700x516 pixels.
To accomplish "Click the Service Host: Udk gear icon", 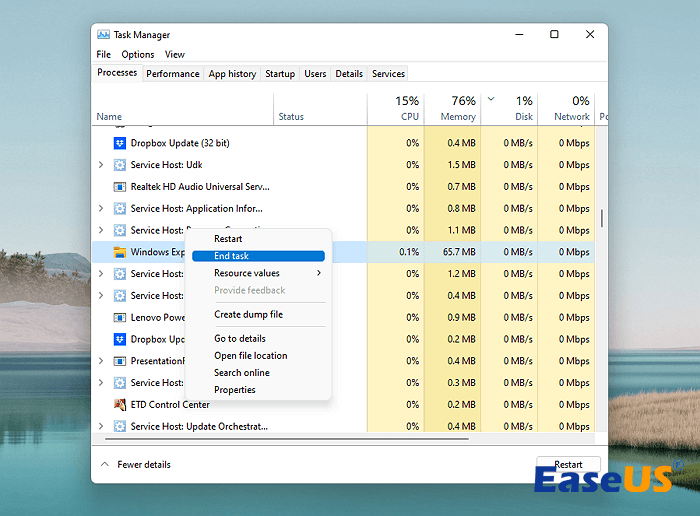I will pyautogui.click(x=120, y=165).
